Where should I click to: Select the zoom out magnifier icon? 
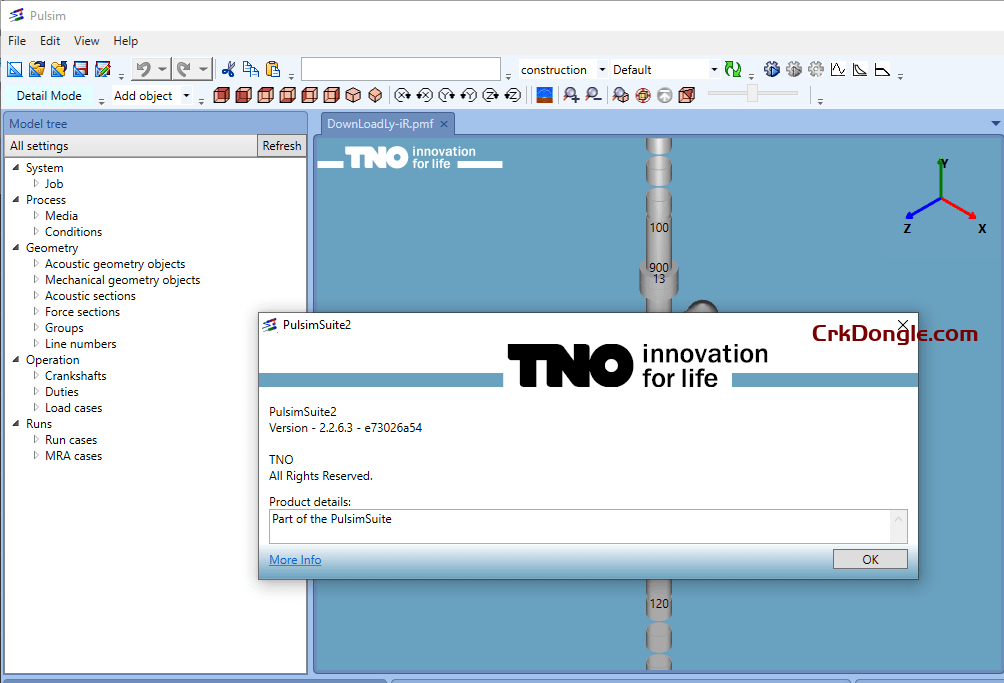pyautogui.click(x=592, y=94)
